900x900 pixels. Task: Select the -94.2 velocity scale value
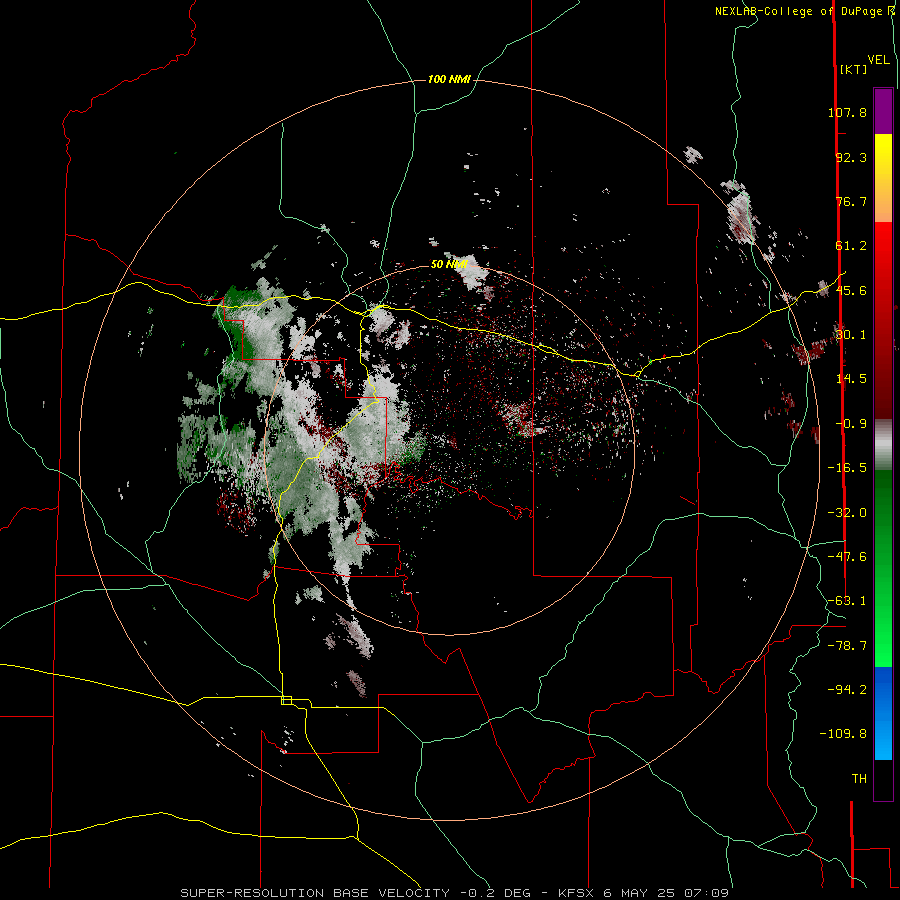847,690
